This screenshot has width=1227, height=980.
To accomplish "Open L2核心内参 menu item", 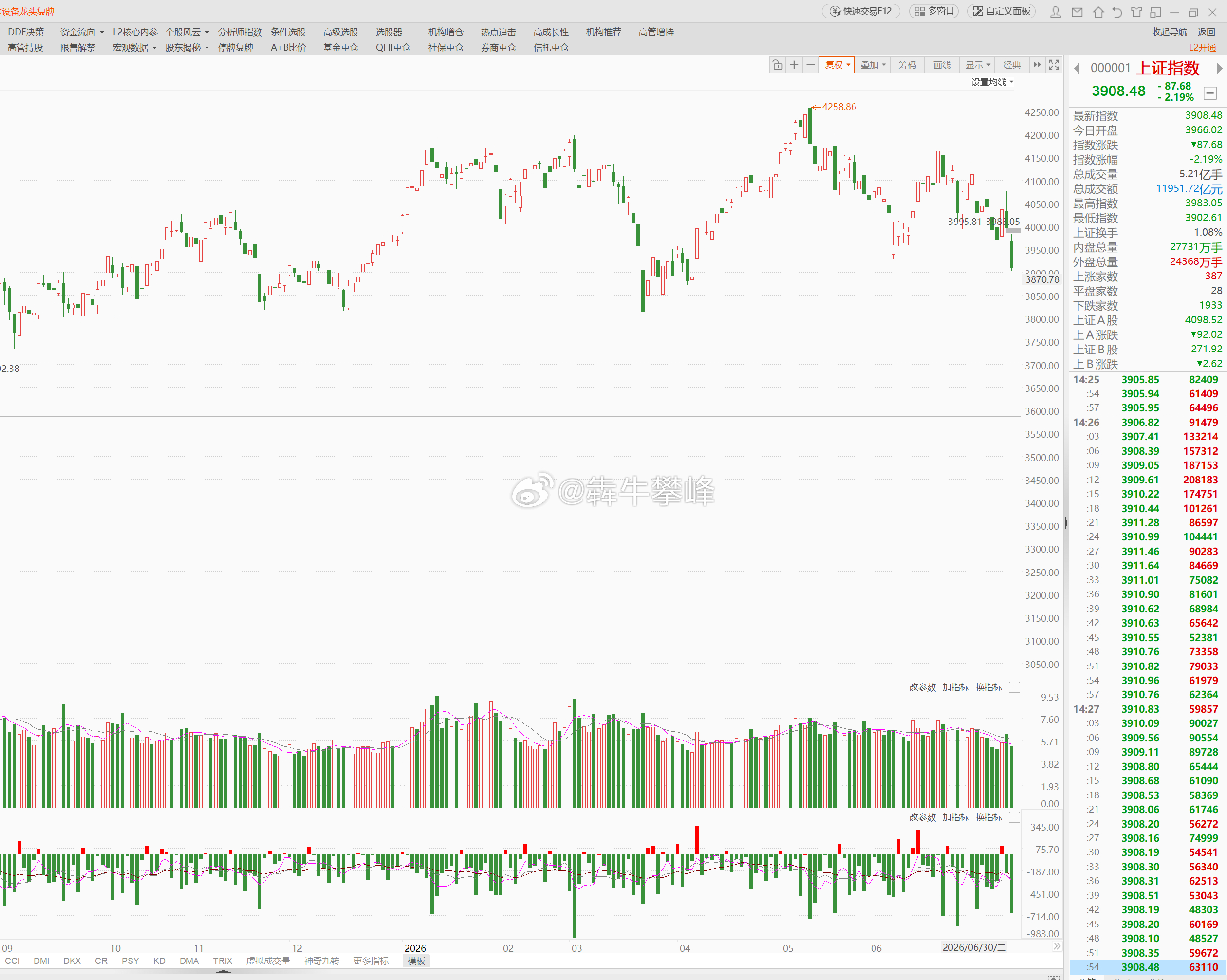I will pos(135,32).
